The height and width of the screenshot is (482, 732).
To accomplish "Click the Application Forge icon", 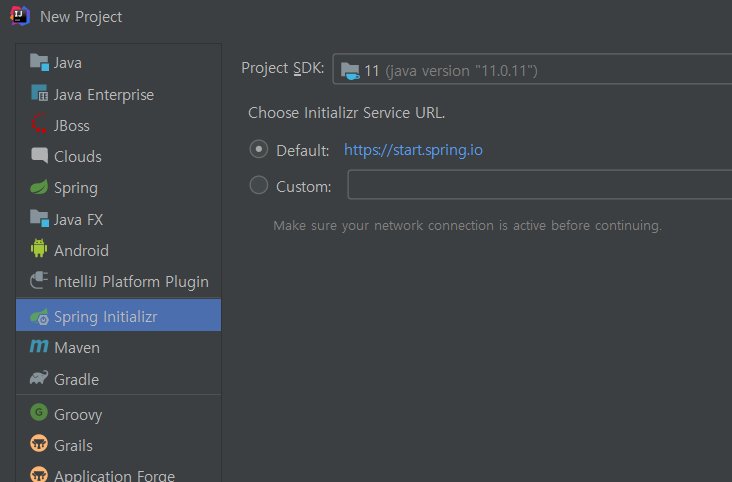I will click(x=39, y=474).
